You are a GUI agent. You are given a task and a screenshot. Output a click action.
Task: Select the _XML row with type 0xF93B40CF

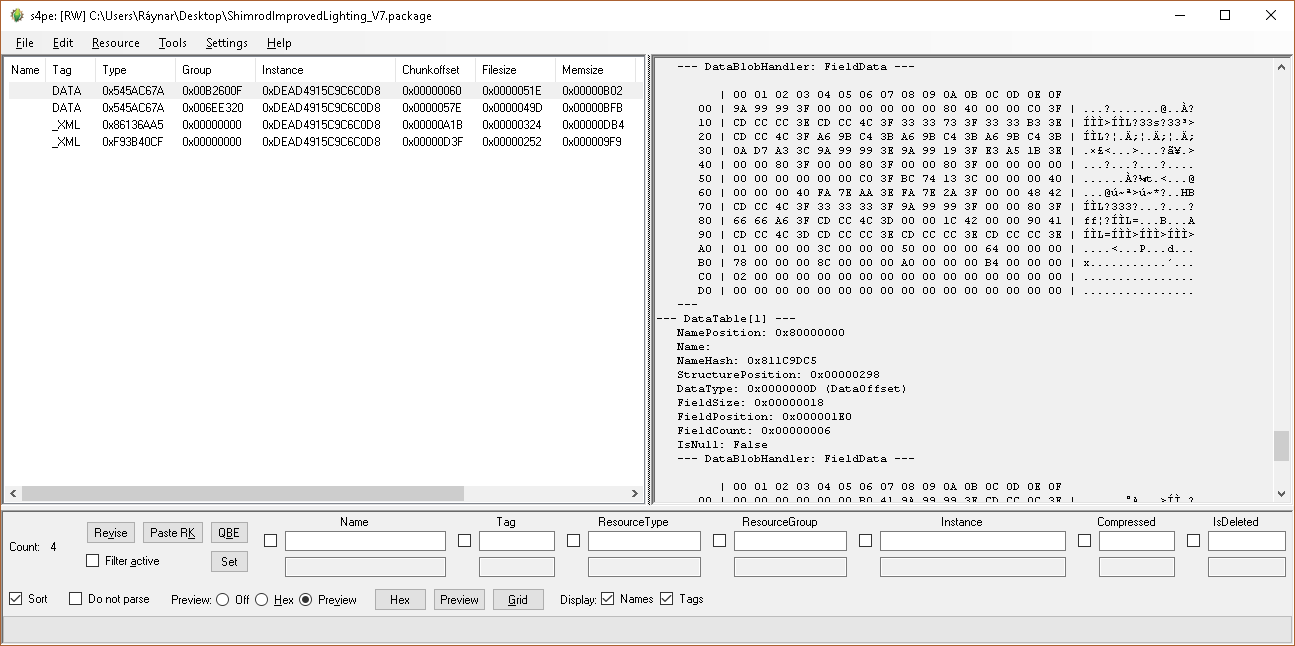322,142
